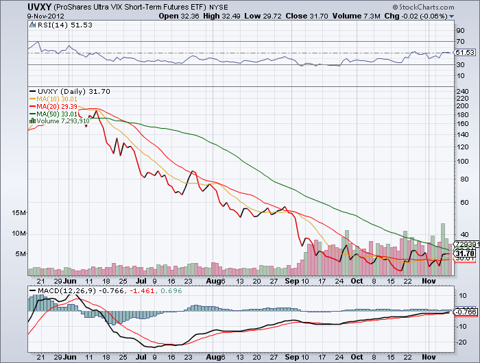
Task: Click the UVXY (Daily) 31.70 legend entry
Action: pos(74,91)
